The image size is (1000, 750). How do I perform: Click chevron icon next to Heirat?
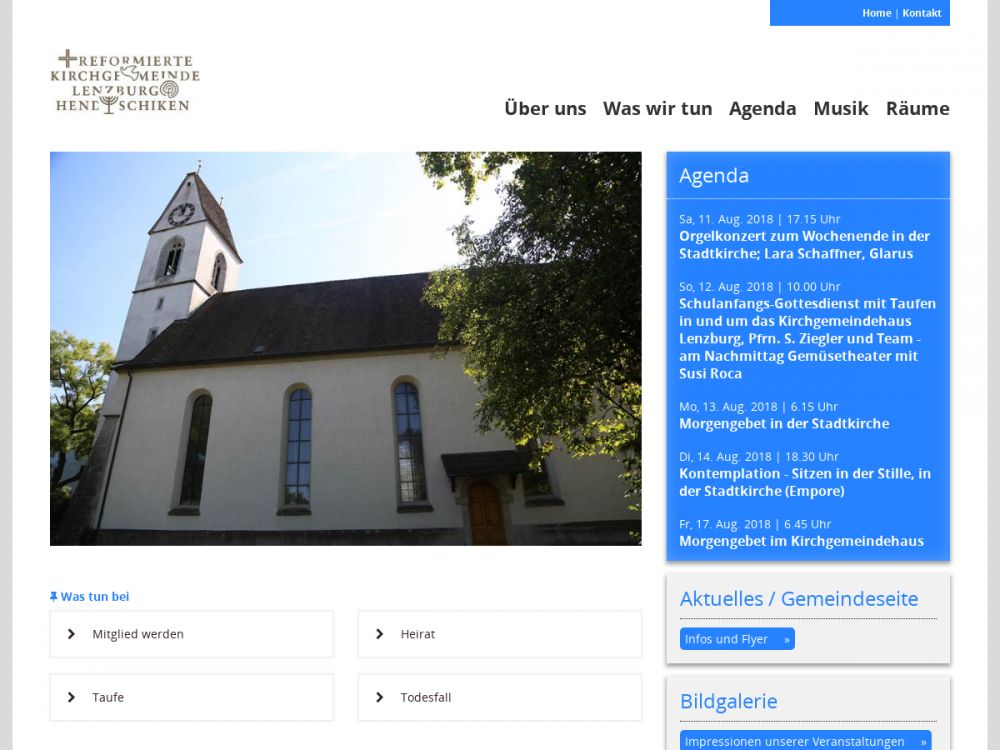coord(379,634)
